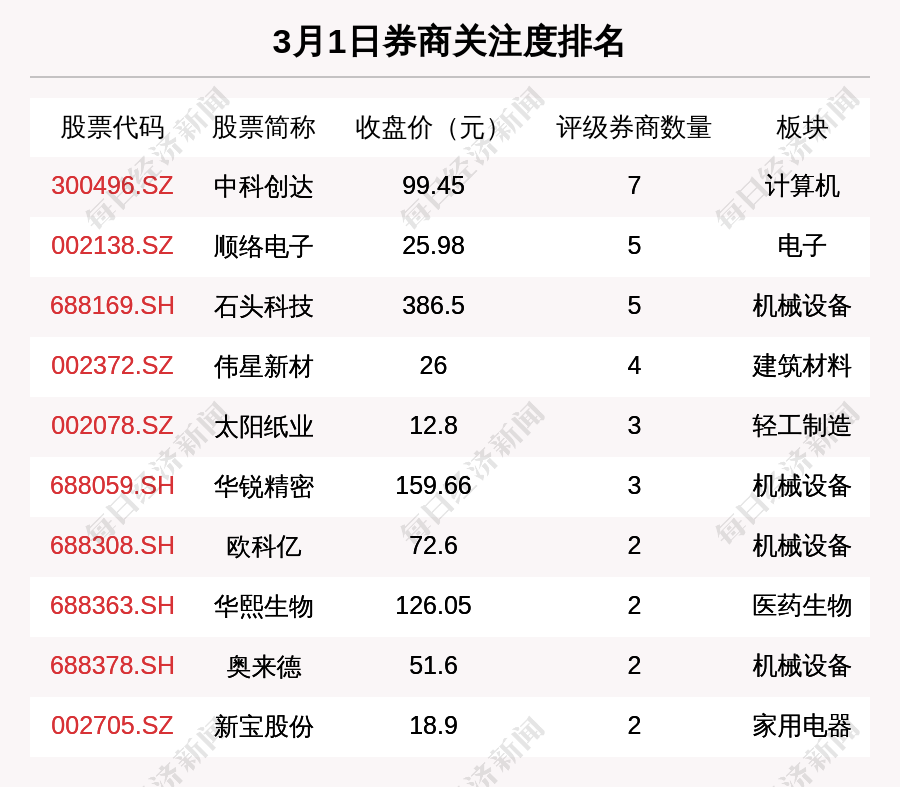Select stock name 华熙生物
Screen dimensions: 900x787
point(263,606)
